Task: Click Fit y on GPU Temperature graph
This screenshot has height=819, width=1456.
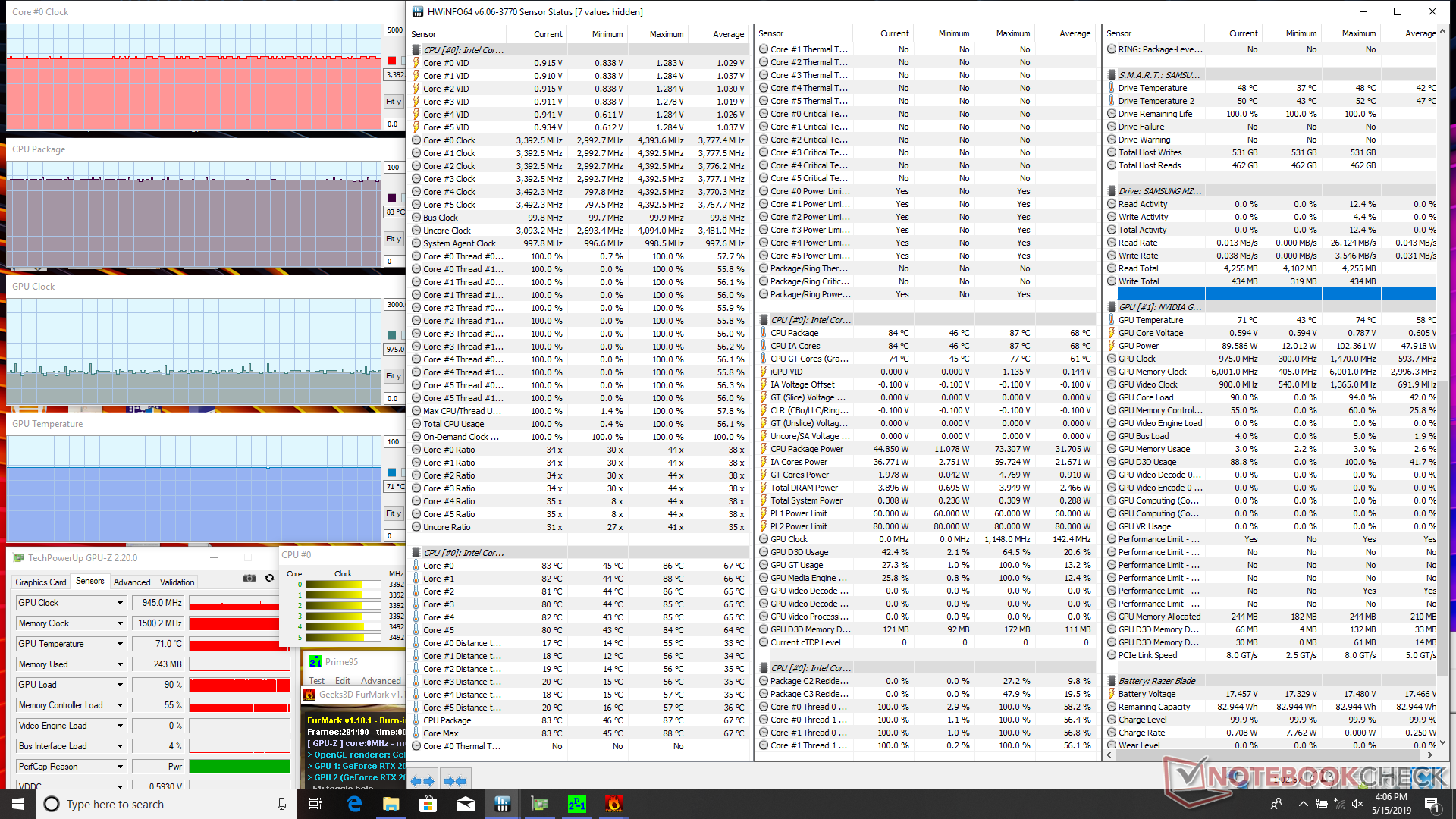Action: 393,513
